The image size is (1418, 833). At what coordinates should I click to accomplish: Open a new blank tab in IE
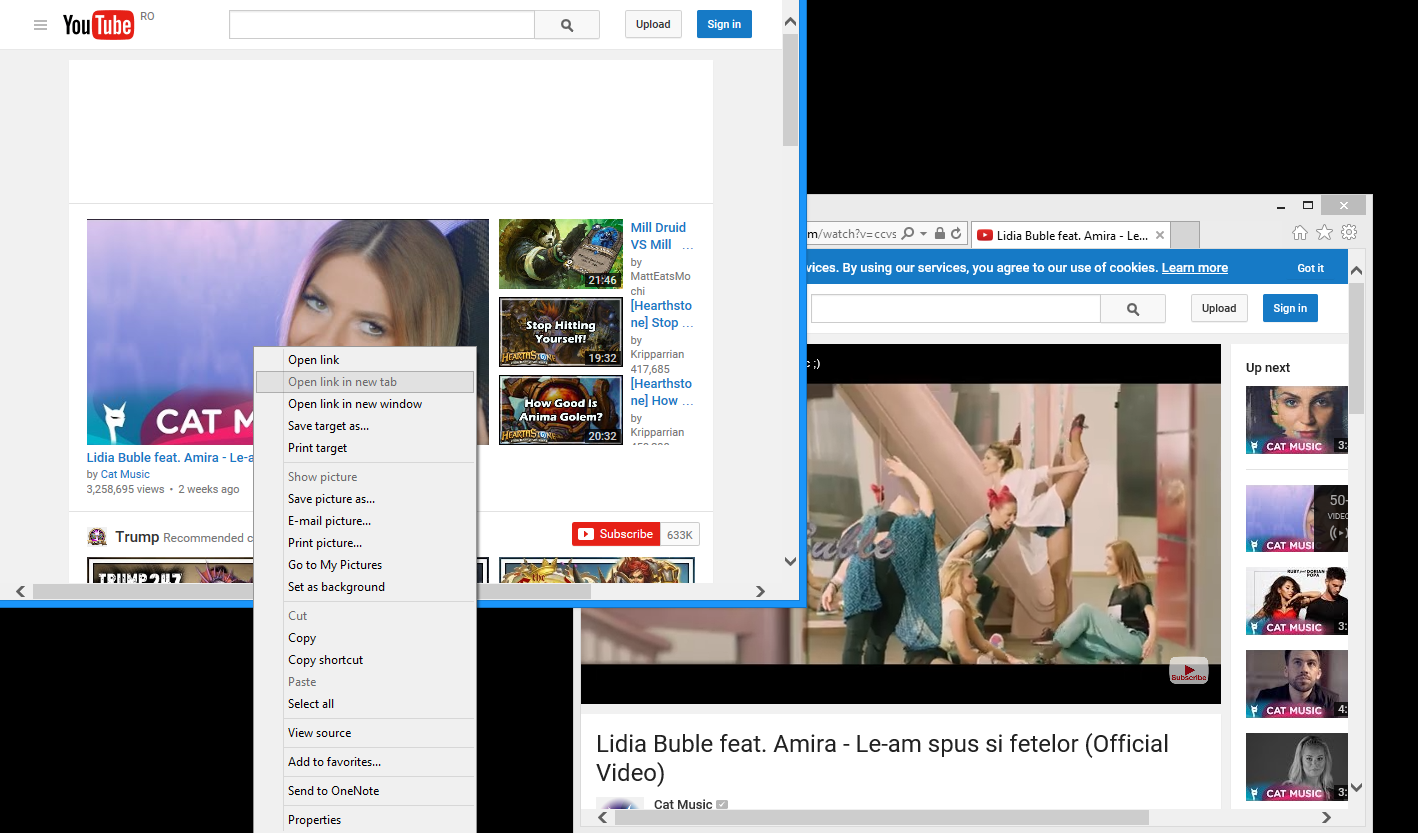(1184, 236)
